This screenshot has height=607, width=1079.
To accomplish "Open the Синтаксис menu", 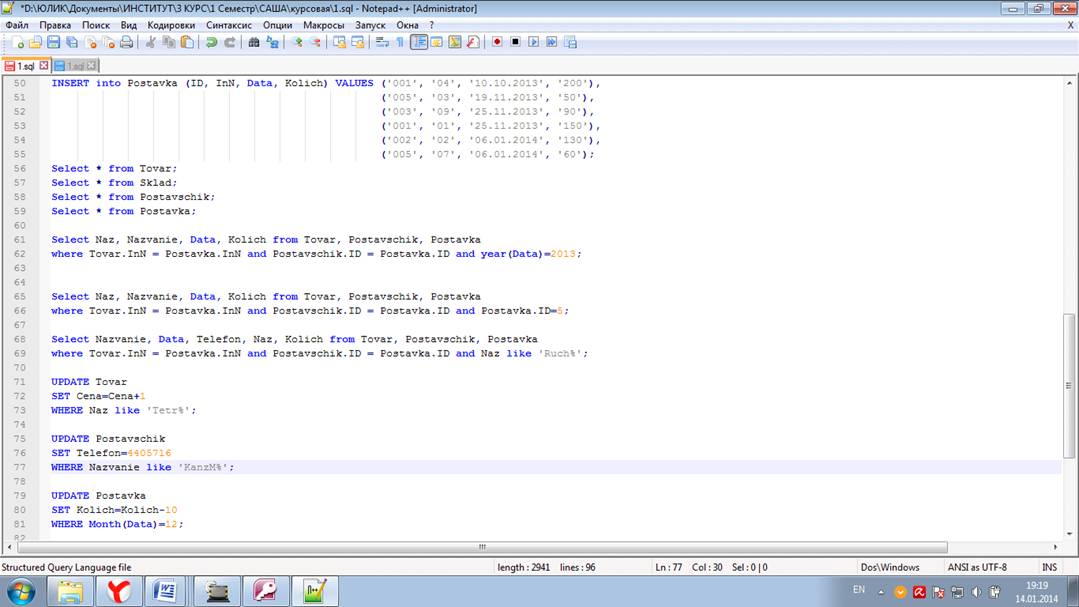I will point(229,24).
